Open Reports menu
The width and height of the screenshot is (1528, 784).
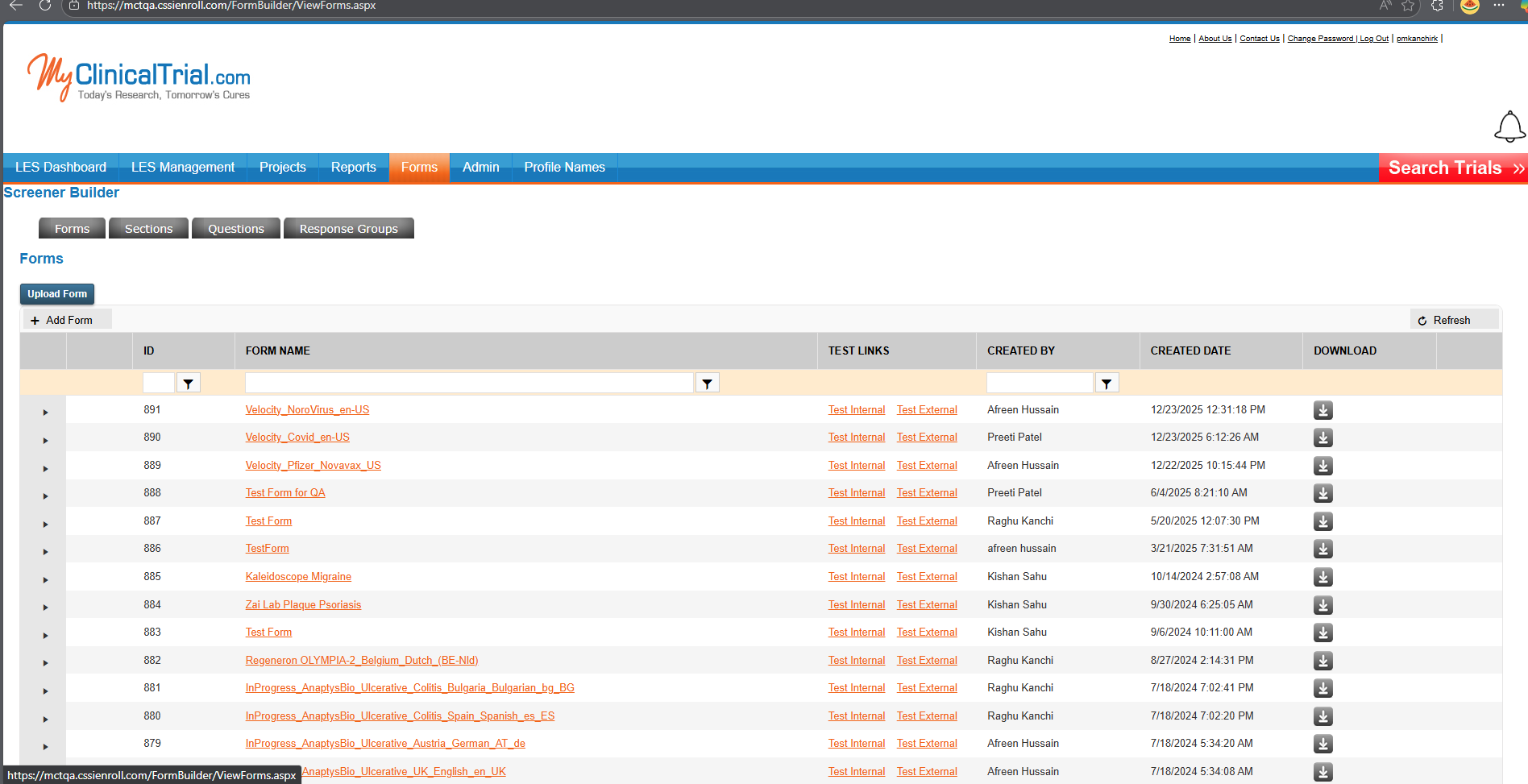coord(354,168)
